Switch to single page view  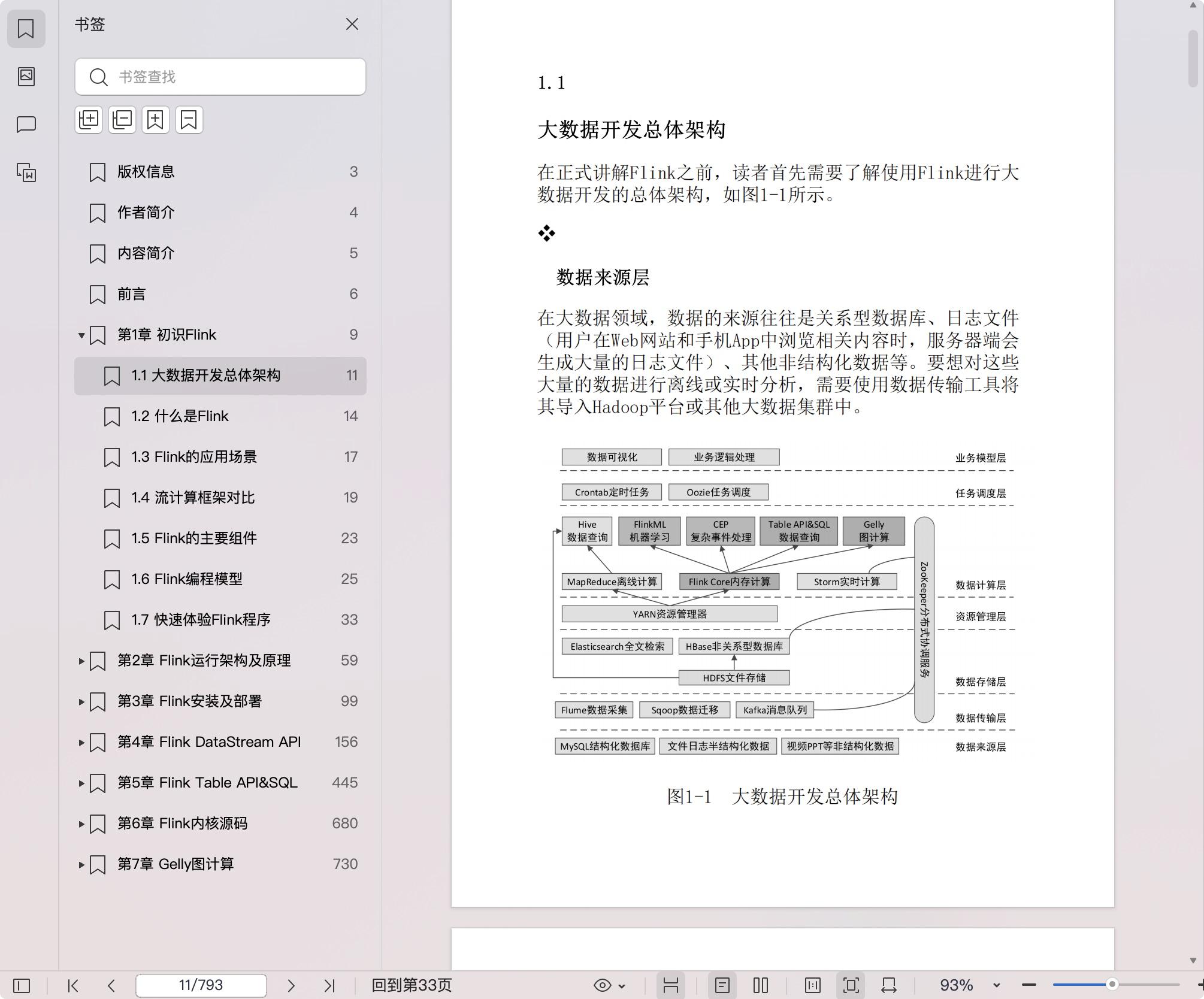coord(722,985)
